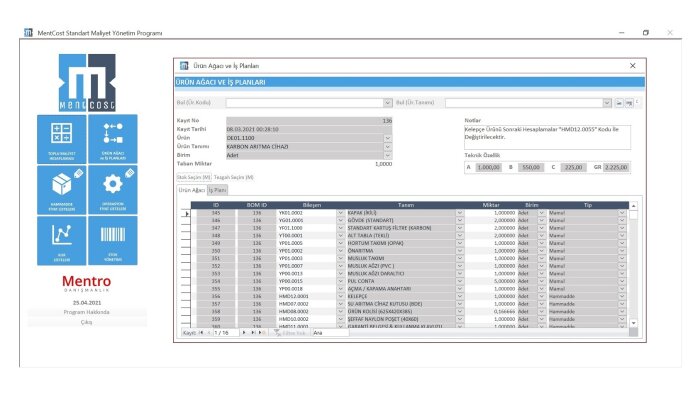Switch to the Ürün Ağacı tab
The height and width of the screenshot is (394, 700).
pos(192,190)
